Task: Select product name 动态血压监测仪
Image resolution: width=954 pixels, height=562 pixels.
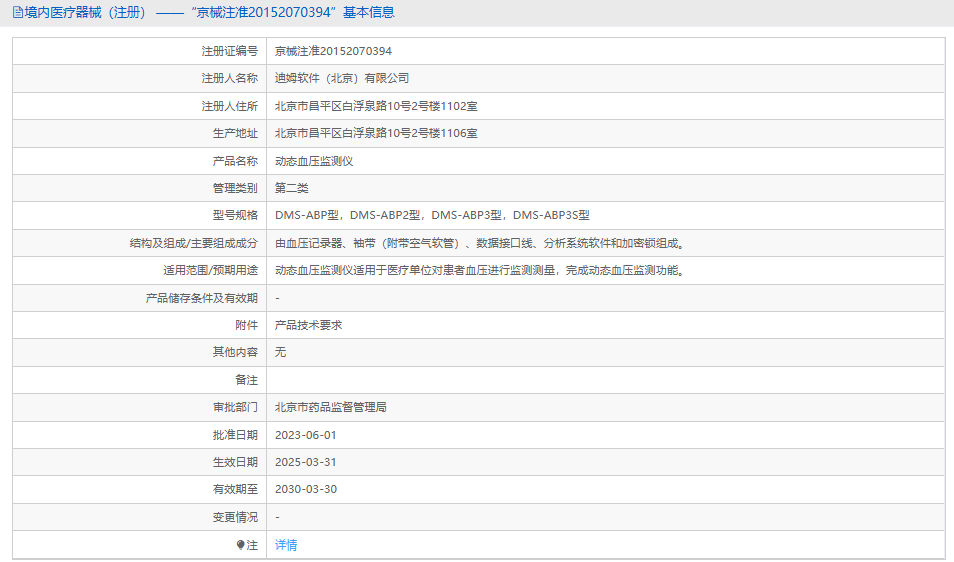Action: (x=314, y=161)
